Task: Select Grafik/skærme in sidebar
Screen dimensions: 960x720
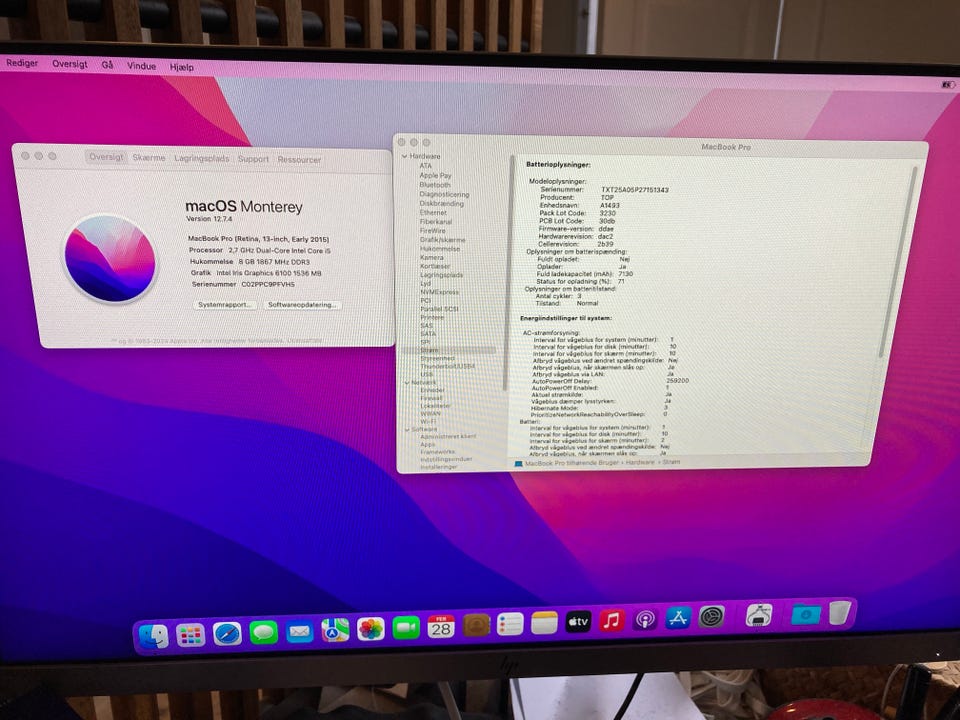Action: (x=443, y=240)
